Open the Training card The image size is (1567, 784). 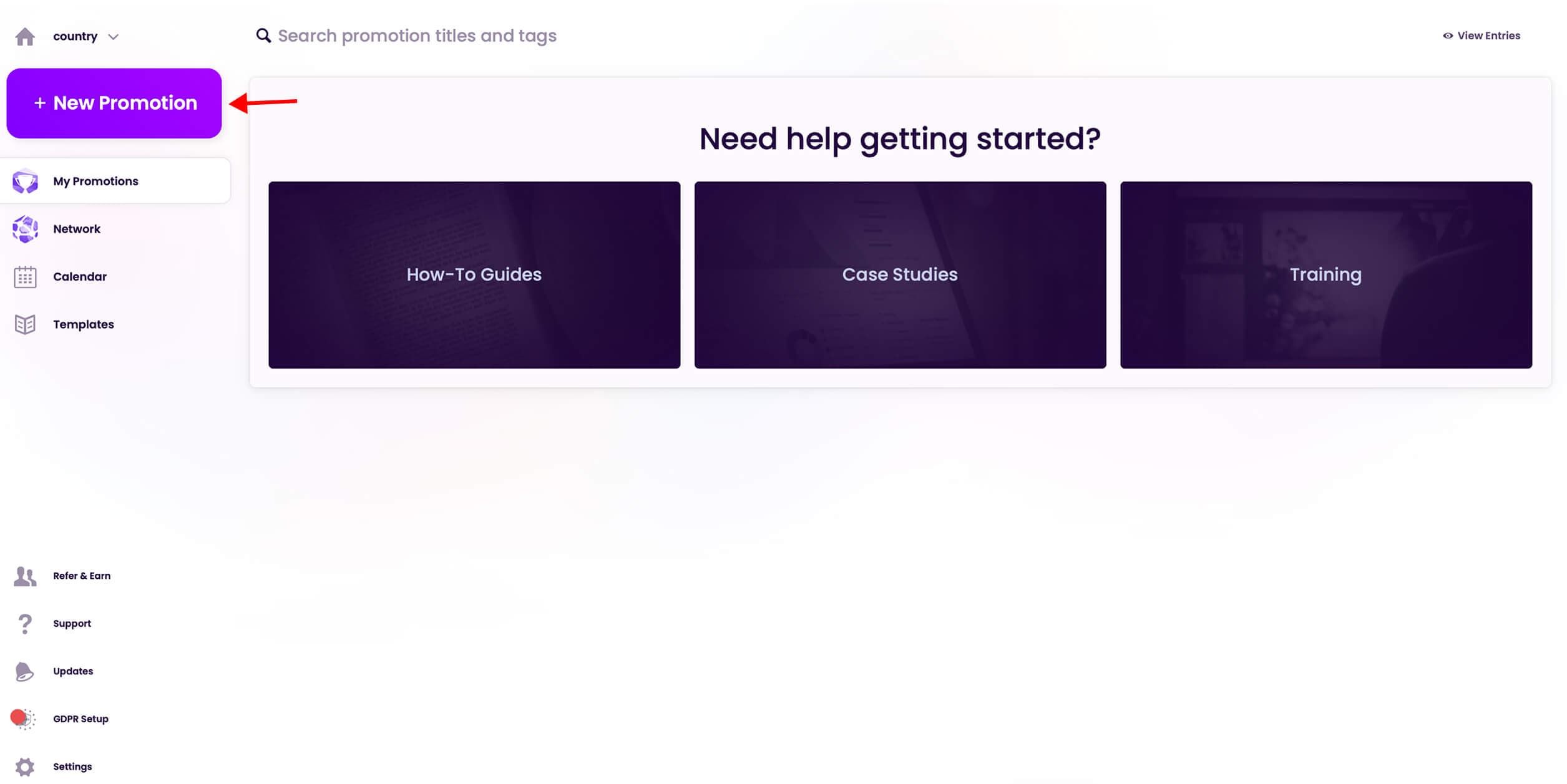coord(1325,275)
